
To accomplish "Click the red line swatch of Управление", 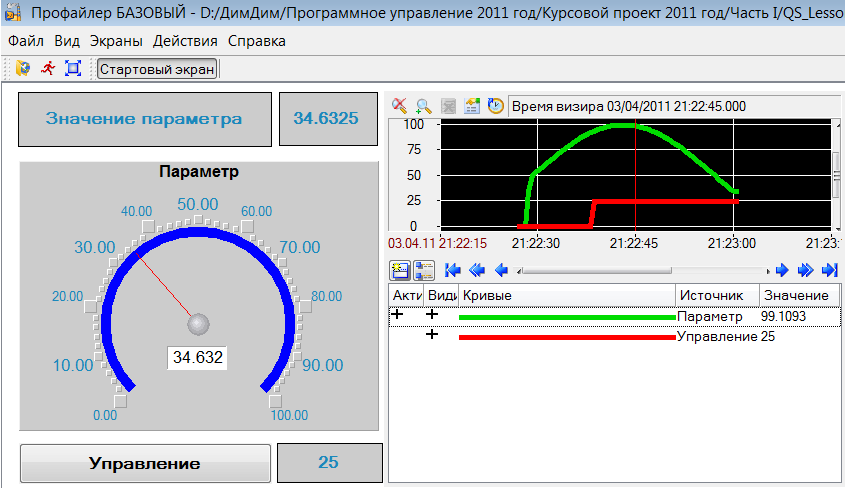I will coord(567,337).
